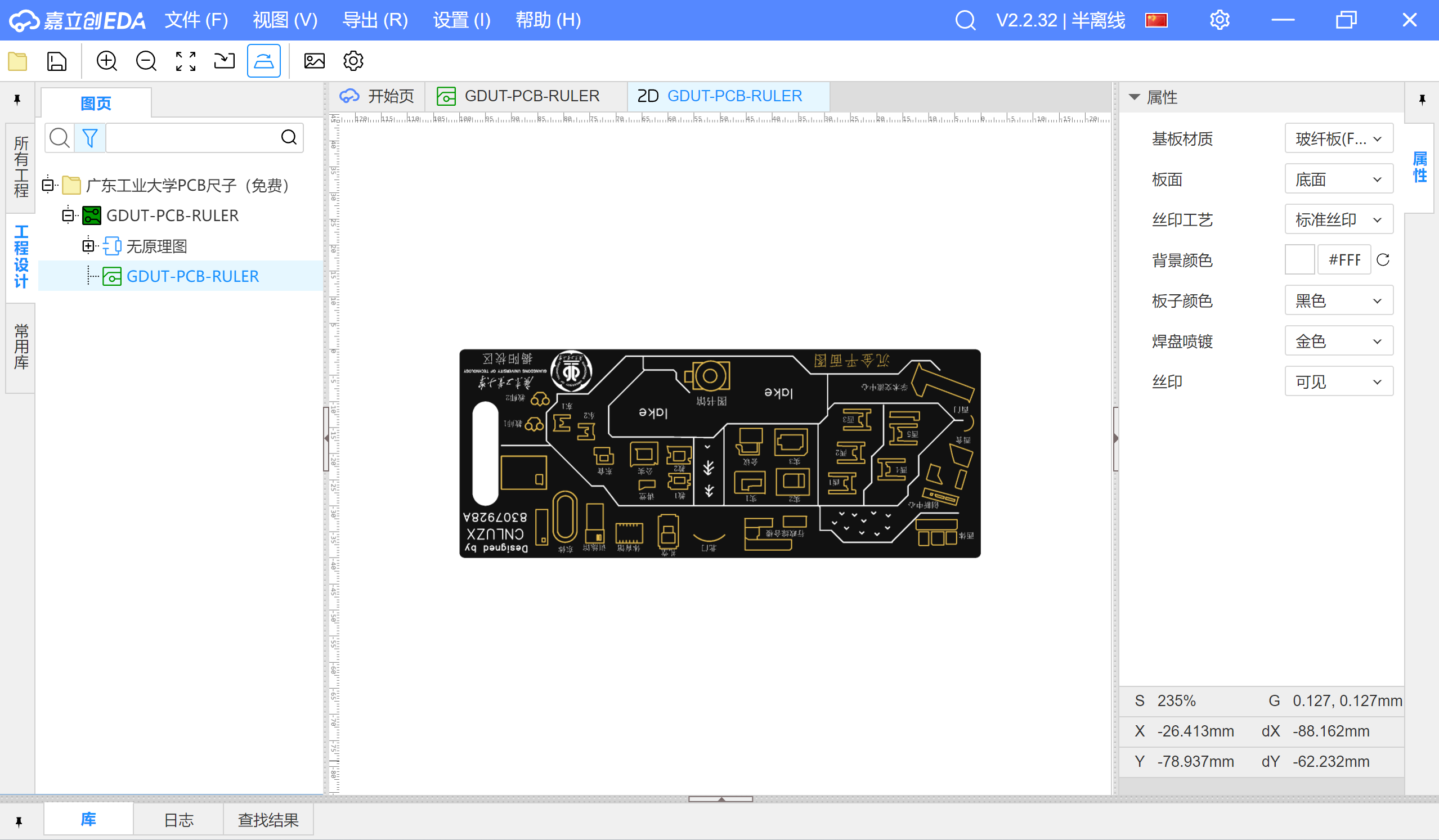
Task: Open the 板子颜色 dropdown showing 黑色
Action: pyautogui.click(x=1338, y=301)
